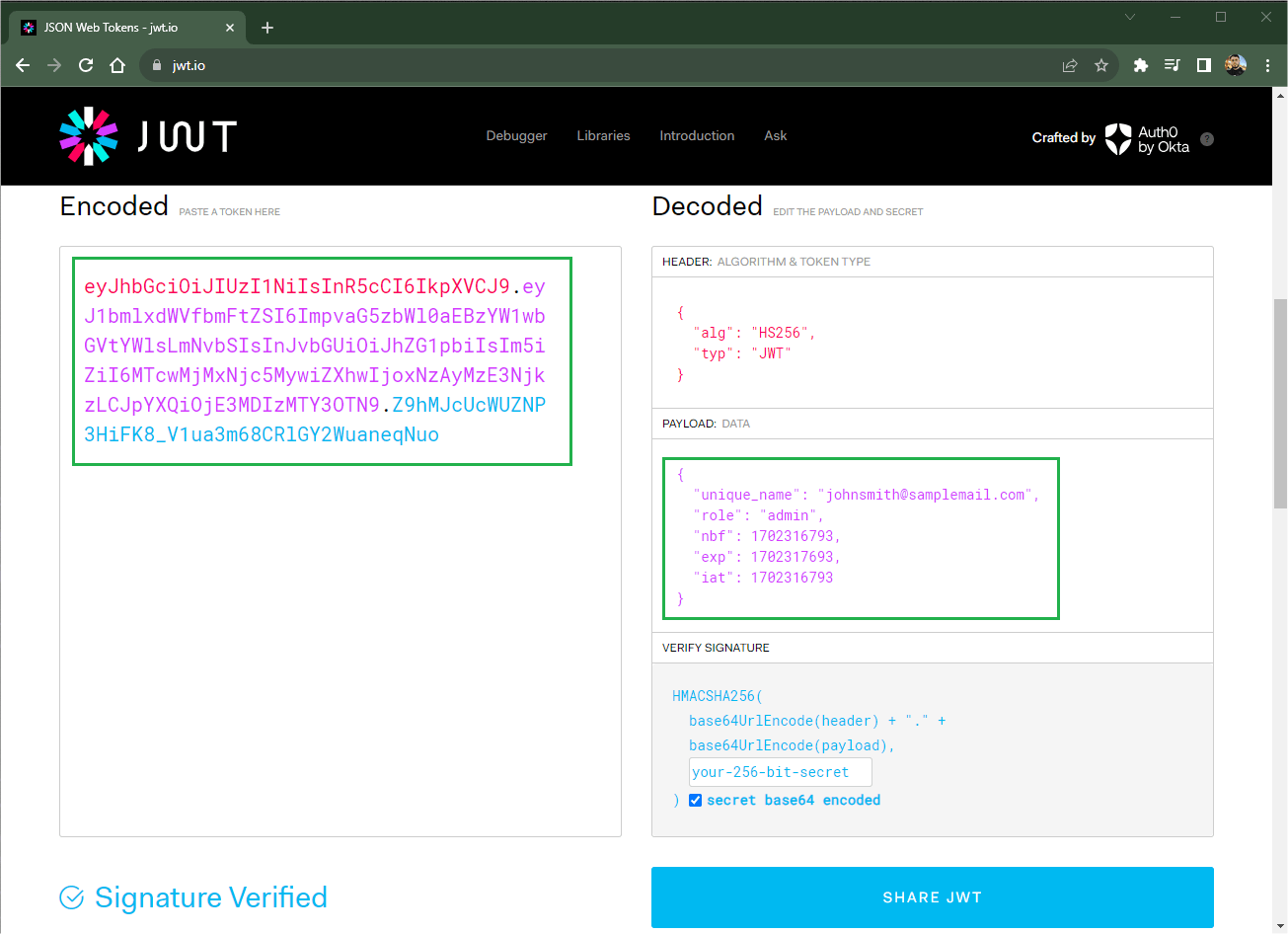Click the help question mark icon
The width and height of the screenshot is (1288, 934).
pos(1206,139)
